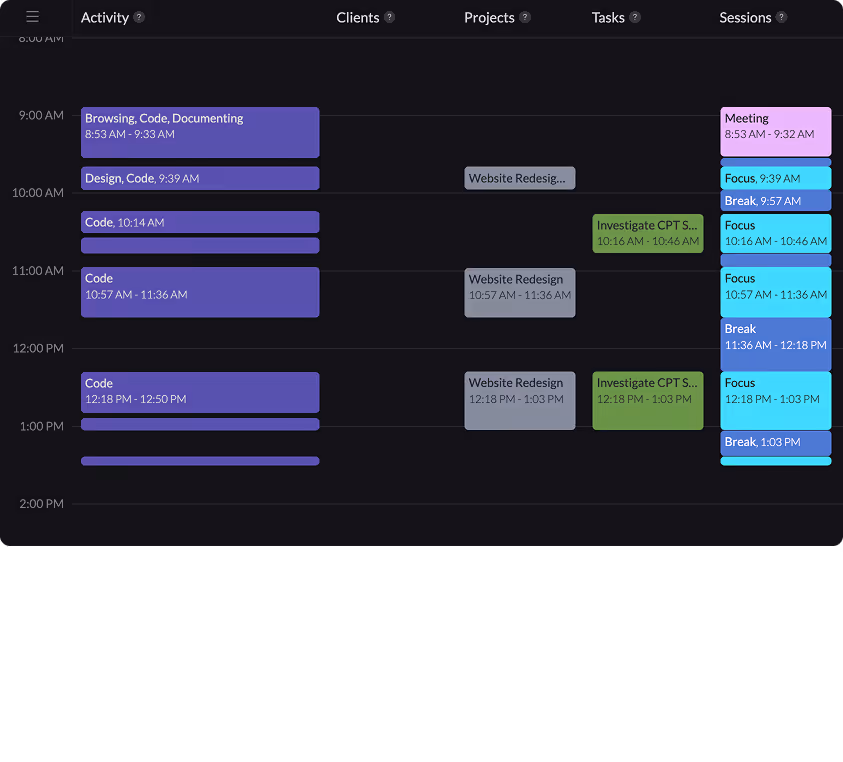
Task: Click the unlabeled activity bar below Code 10:14 AM
Action: click(200, 245)
